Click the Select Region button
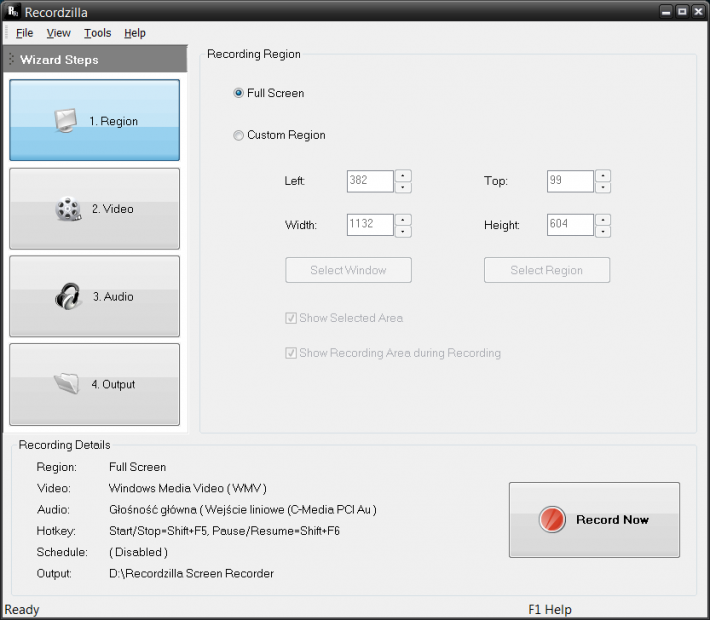Screen dimensions: 710x620 coord(547,270)
